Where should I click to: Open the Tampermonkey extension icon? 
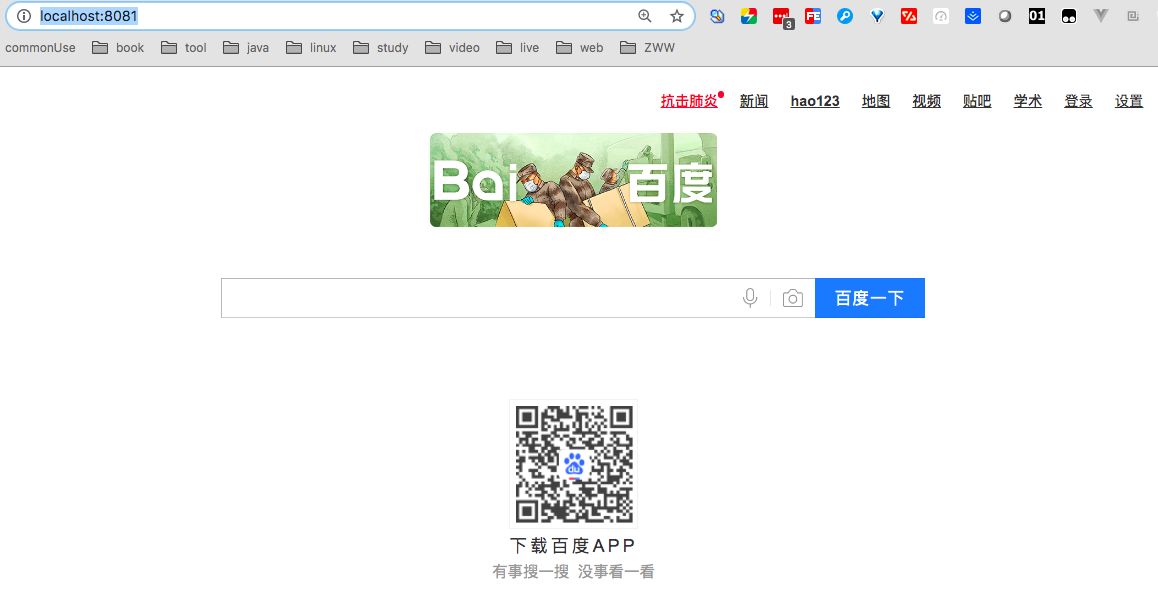[1069, 16]
